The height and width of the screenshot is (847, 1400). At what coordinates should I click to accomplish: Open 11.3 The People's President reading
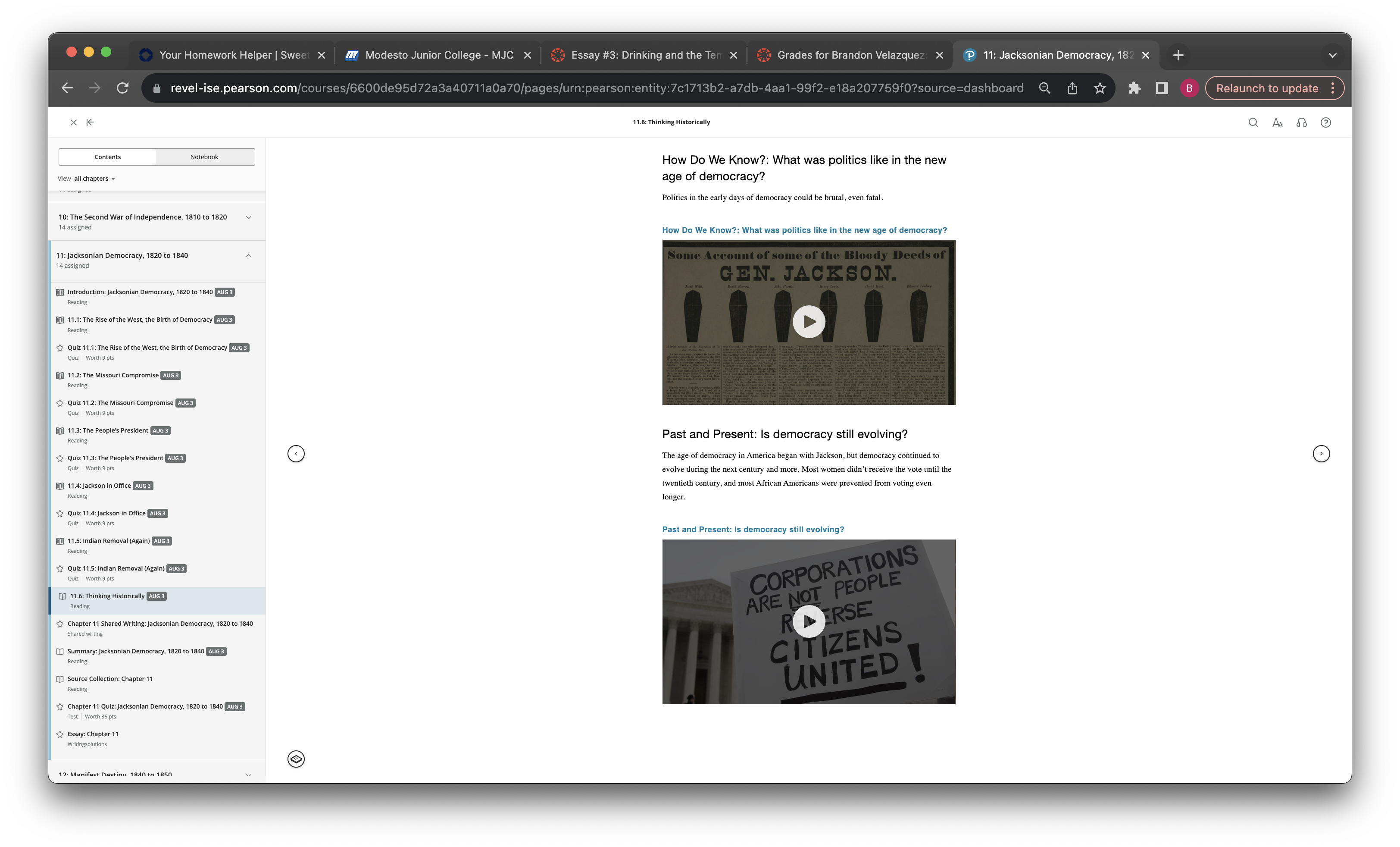pyautogui.click(x=108, y=431)
